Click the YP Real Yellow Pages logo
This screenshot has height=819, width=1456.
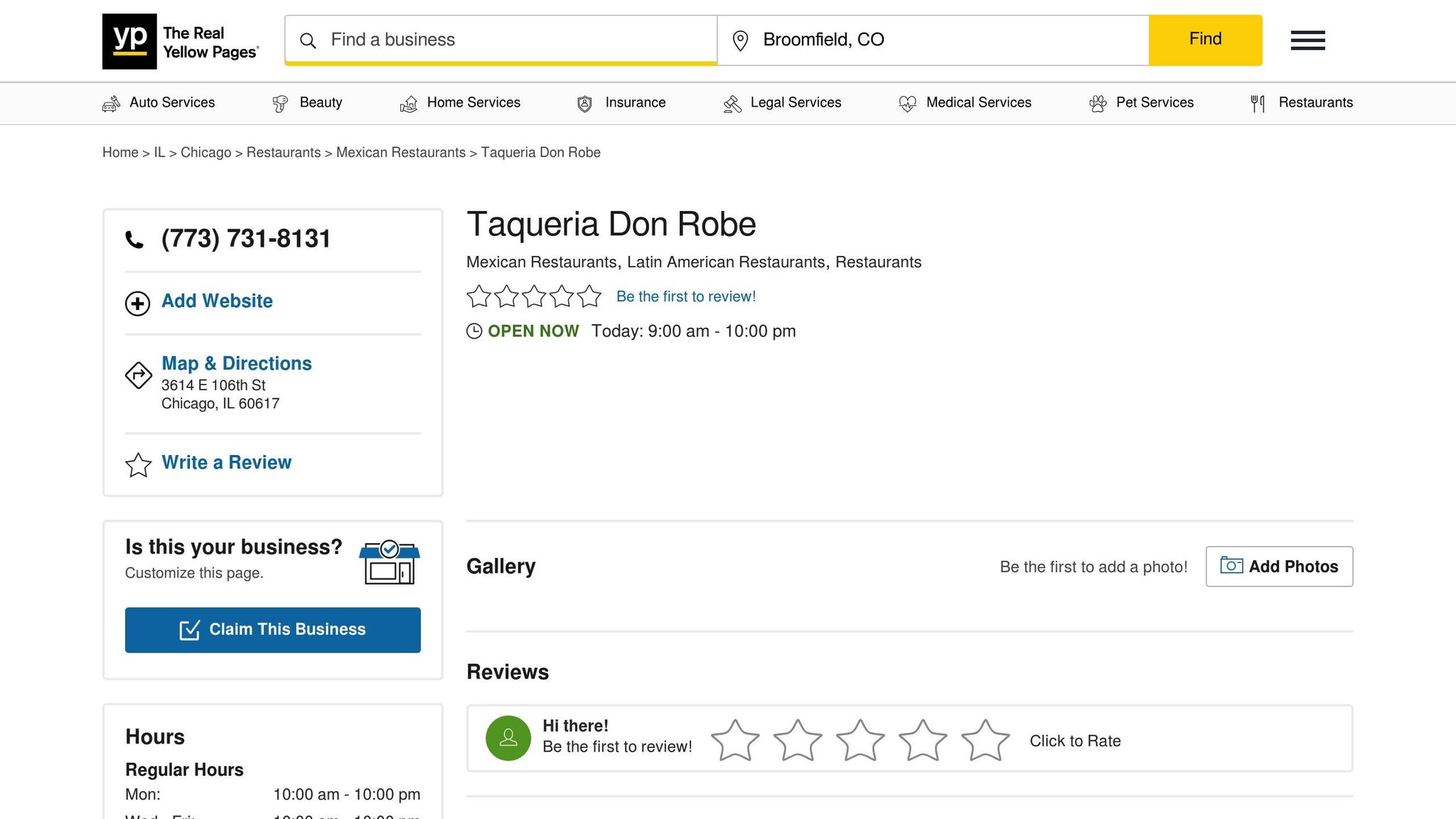(x=181, y=41)
